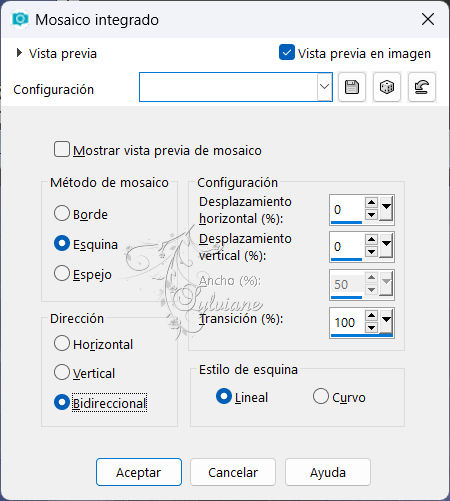The width and height of the screenshot is (450, 501).
Task: Click the randomize parameters dice icon
Action: click(x=387, y=87)
